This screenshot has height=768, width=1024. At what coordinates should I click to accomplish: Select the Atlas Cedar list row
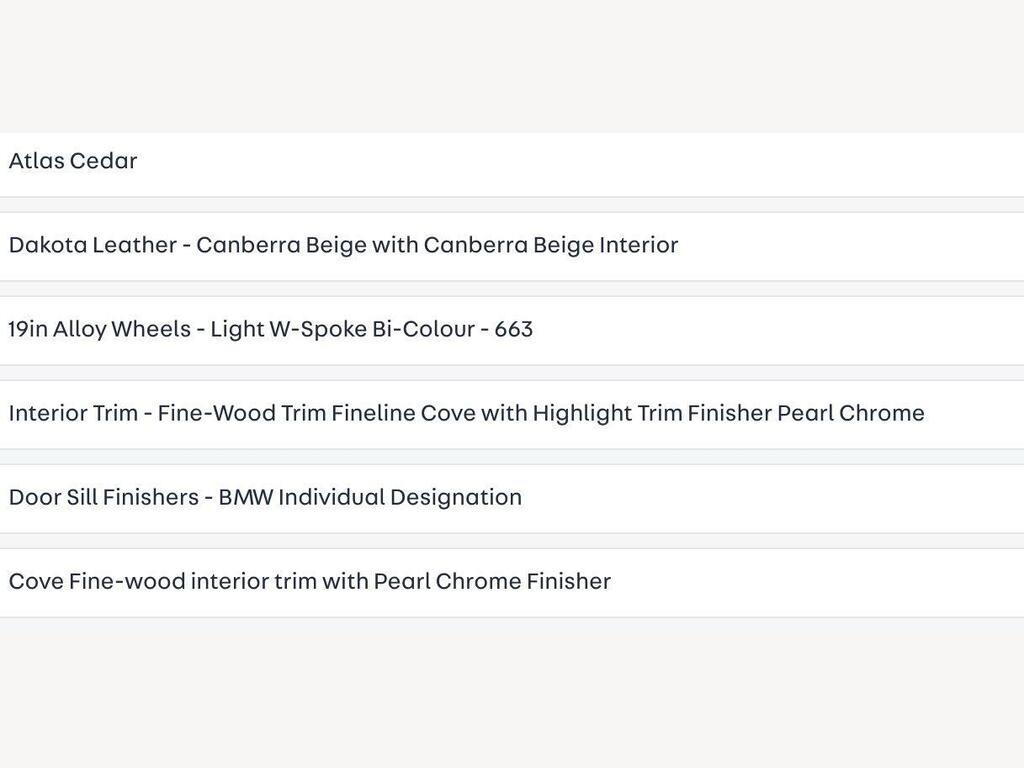[x=512, y=164]
